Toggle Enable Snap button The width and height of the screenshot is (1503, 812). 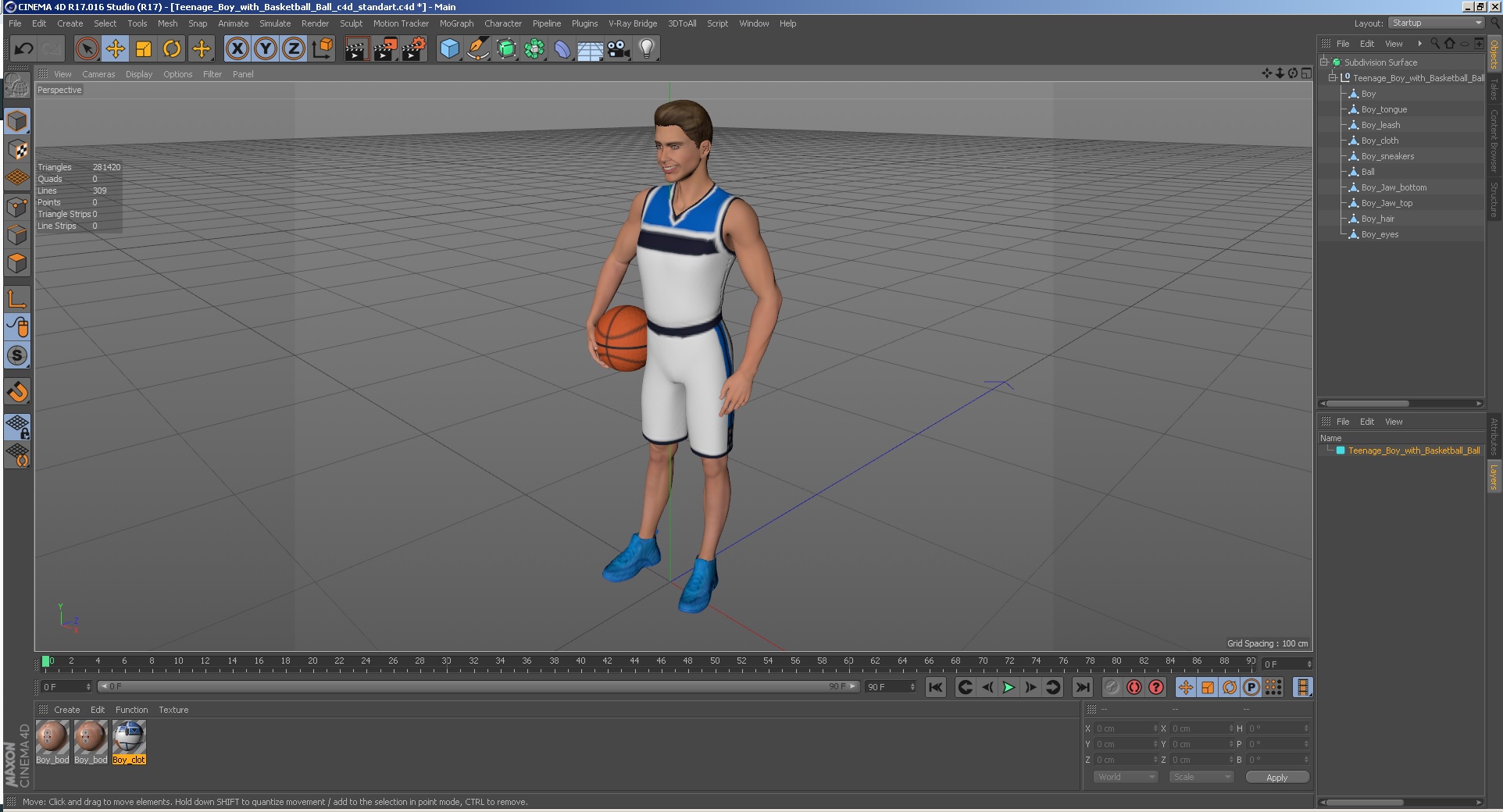[x=17, y=391]
